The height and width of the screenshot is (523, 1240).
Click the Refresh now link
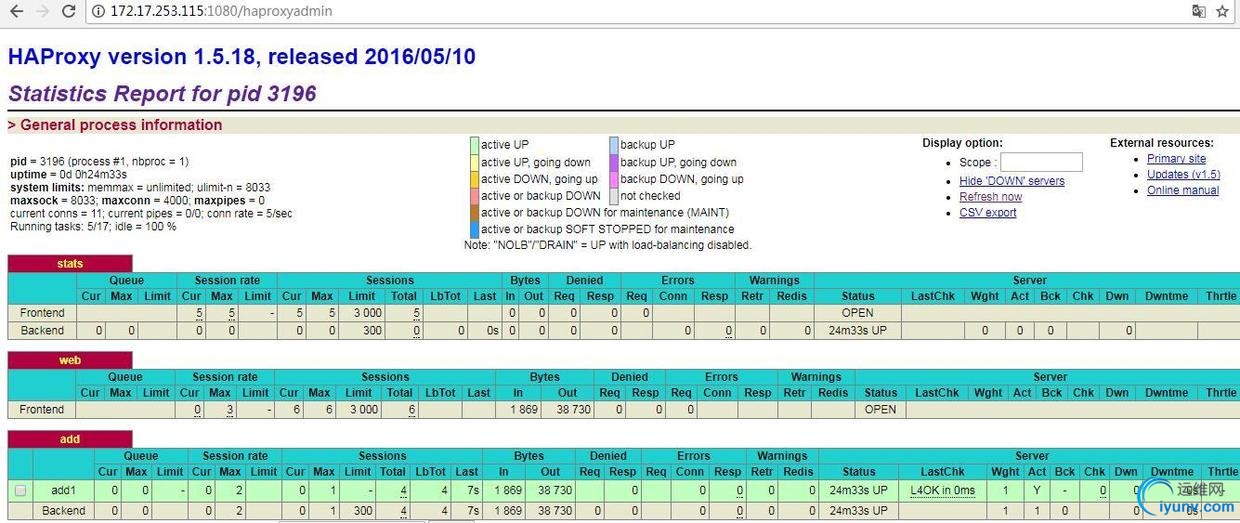coord(990,197)
